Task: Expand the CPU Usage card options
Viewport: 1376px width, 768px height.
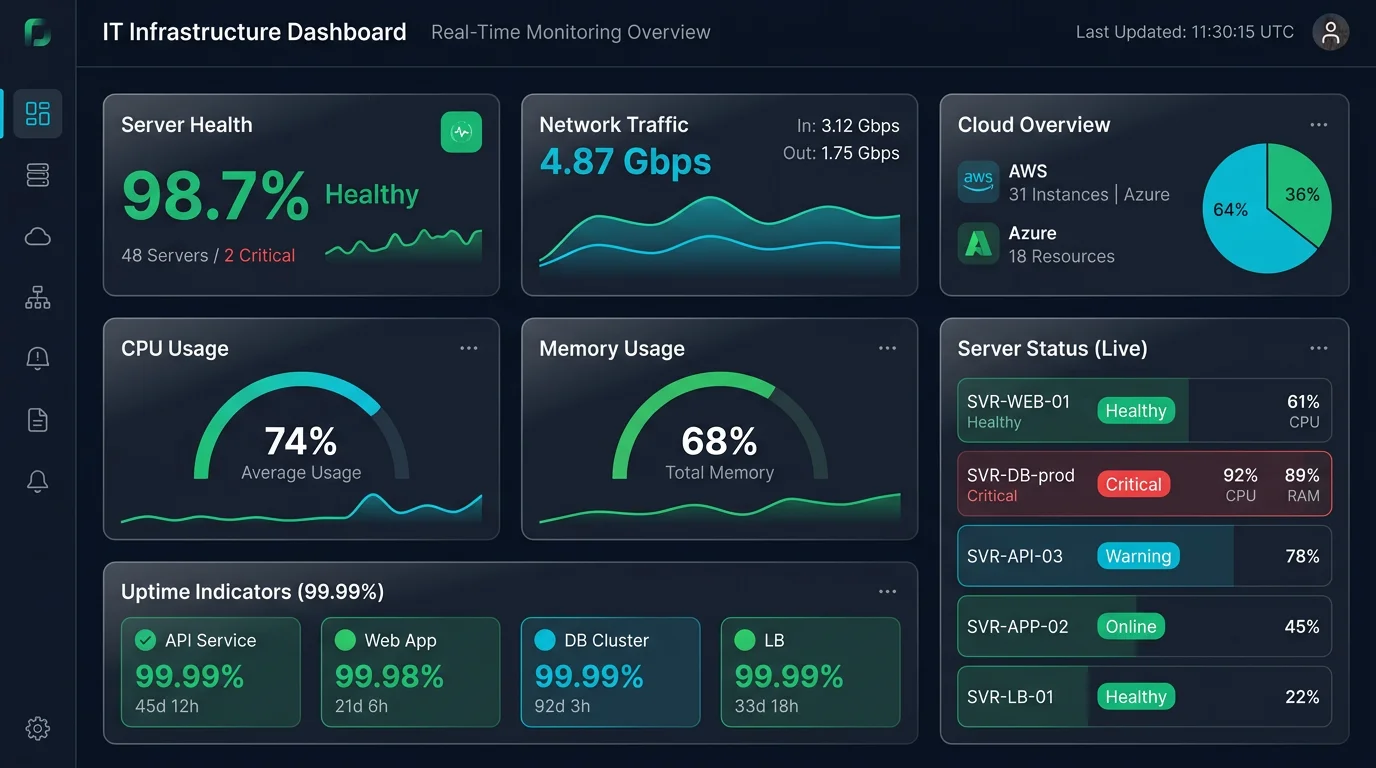Action: coord(468,348)
